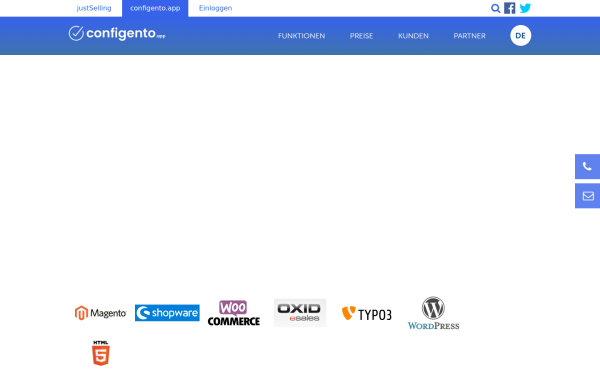
Task: Open the Einloggen login link
Action: click(215, 8)
